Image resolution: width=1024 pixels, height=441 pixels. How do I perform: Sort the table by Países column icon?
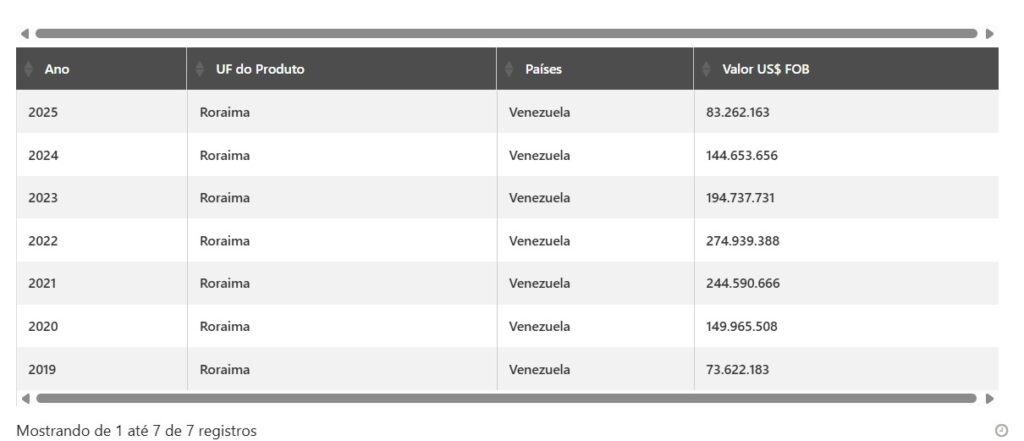click(509, 69)
